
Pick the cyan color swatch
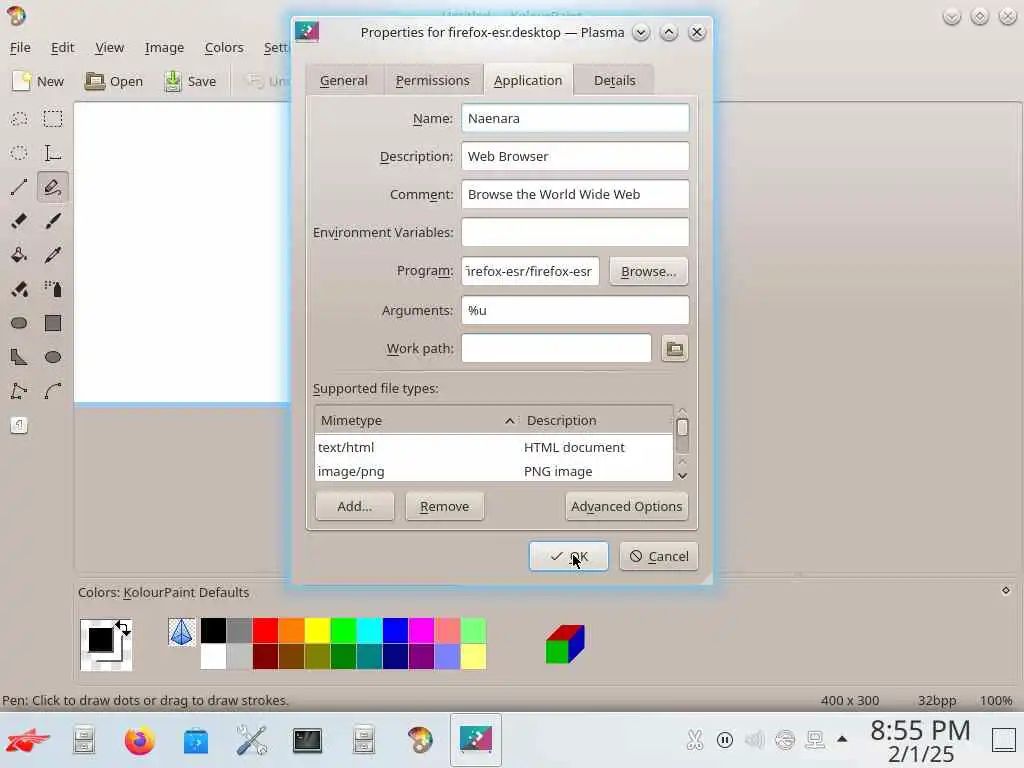370,631
